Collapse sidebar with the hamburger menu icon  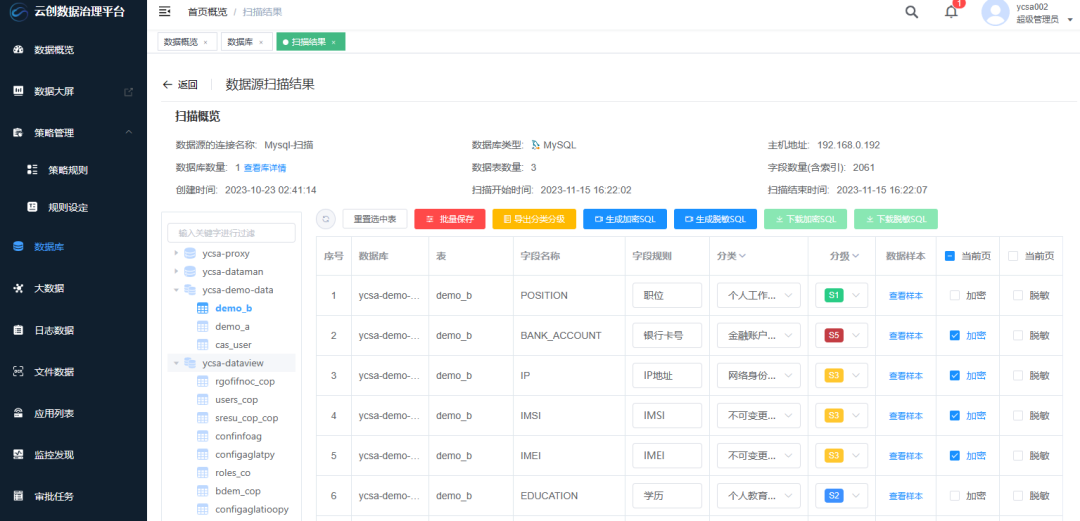[x=164, y=12]
